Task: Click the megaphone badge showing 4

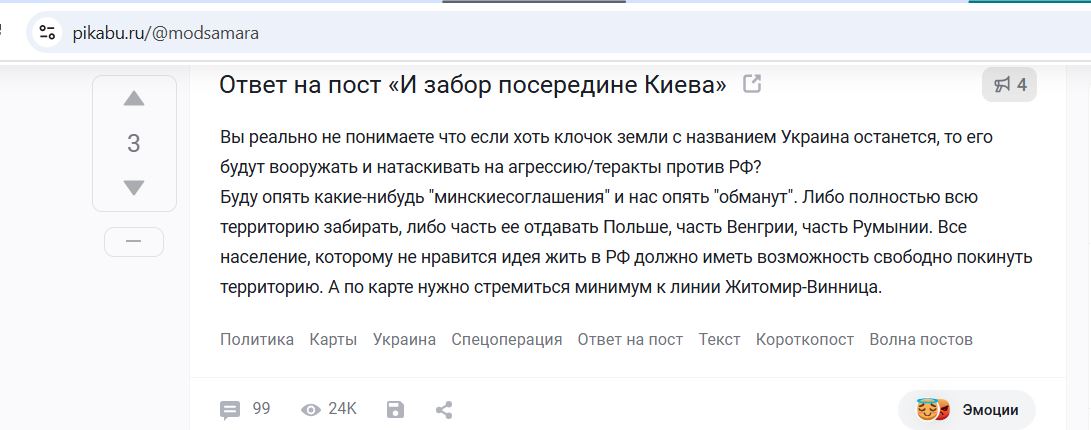Action: point(1010,85)
